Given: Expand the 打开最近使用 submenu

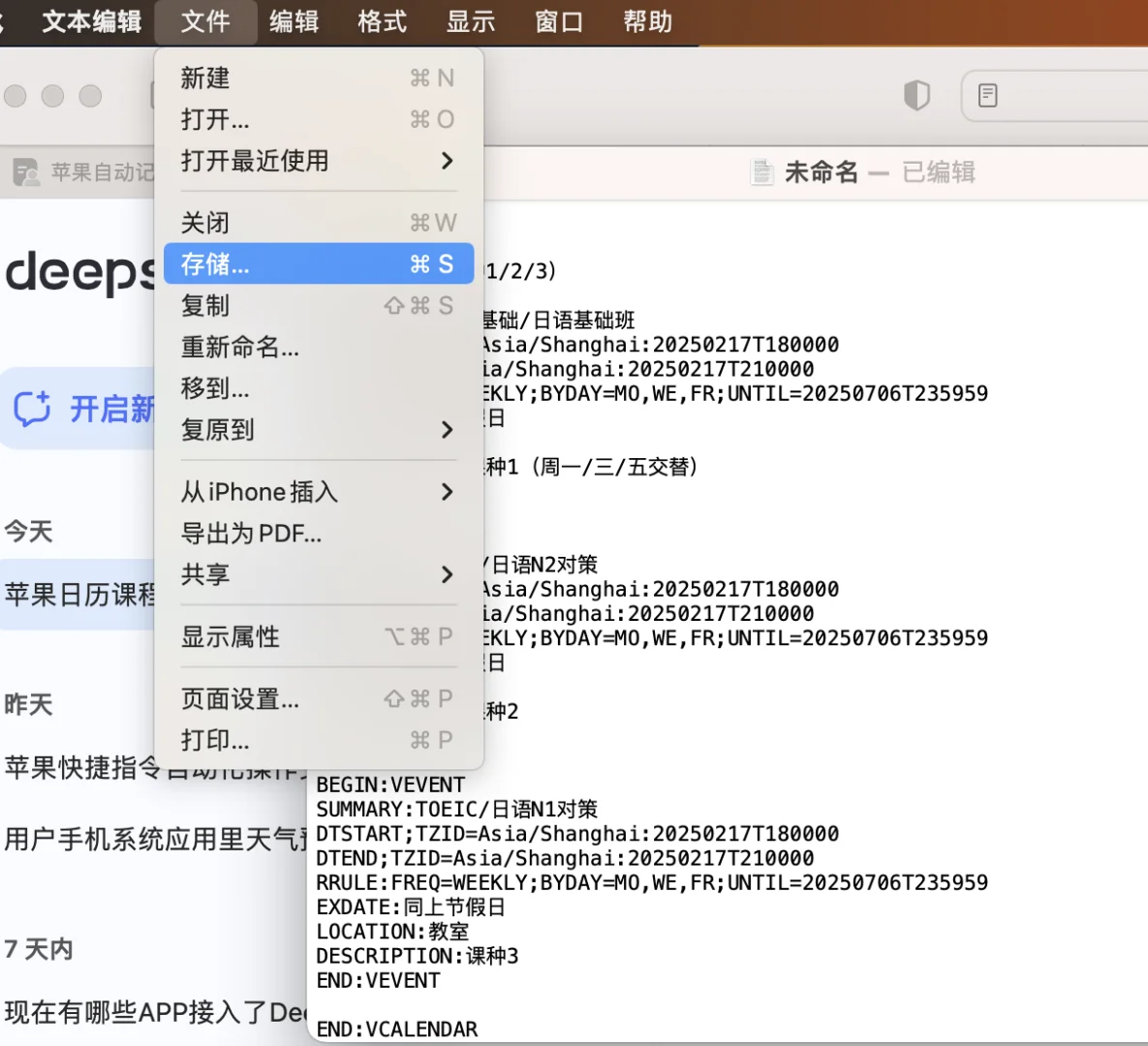Looking at the screenshot, I should click(319, 161).
